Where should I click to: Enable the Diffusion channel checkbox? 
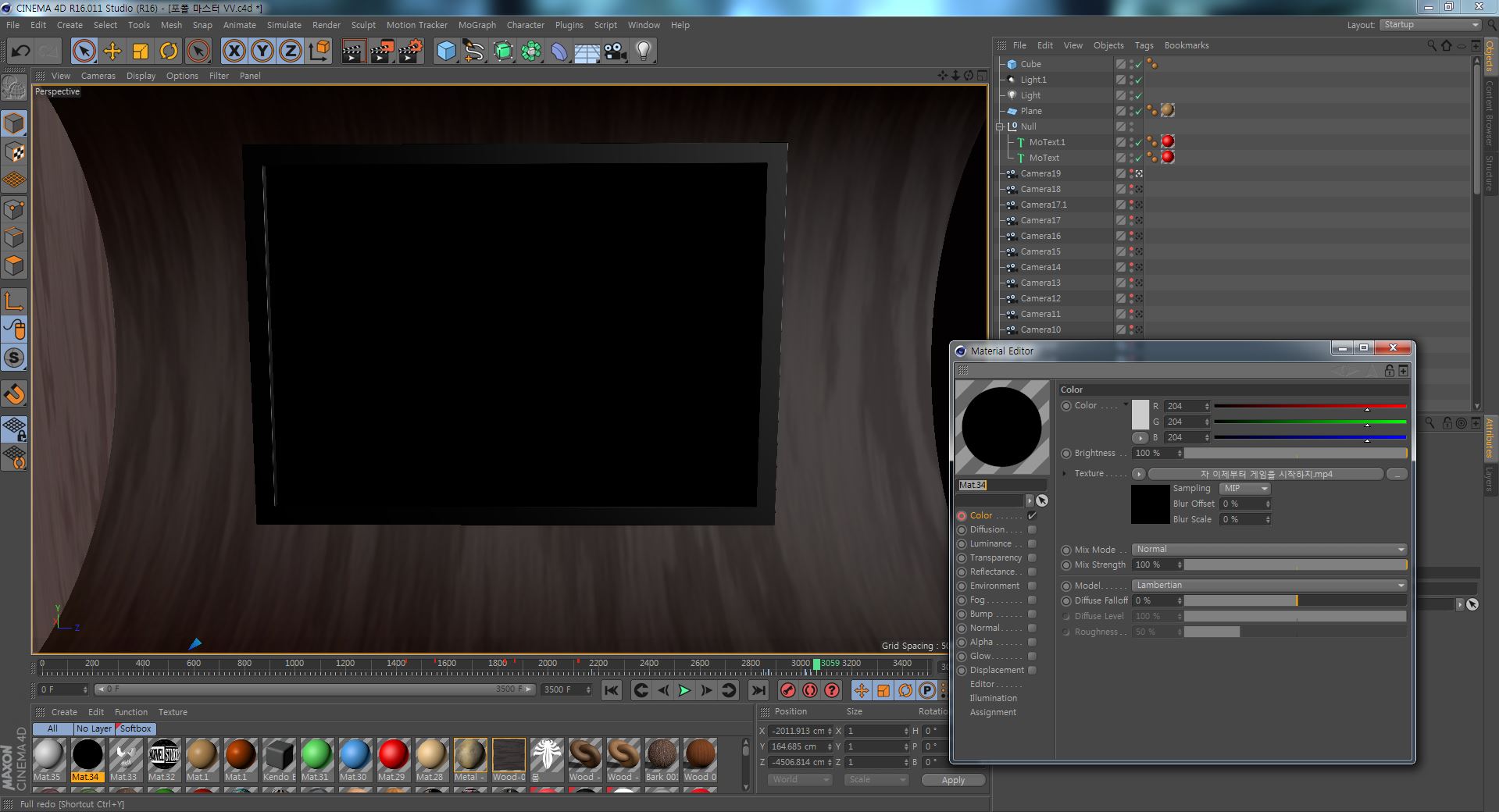[x=1032, y=530]
